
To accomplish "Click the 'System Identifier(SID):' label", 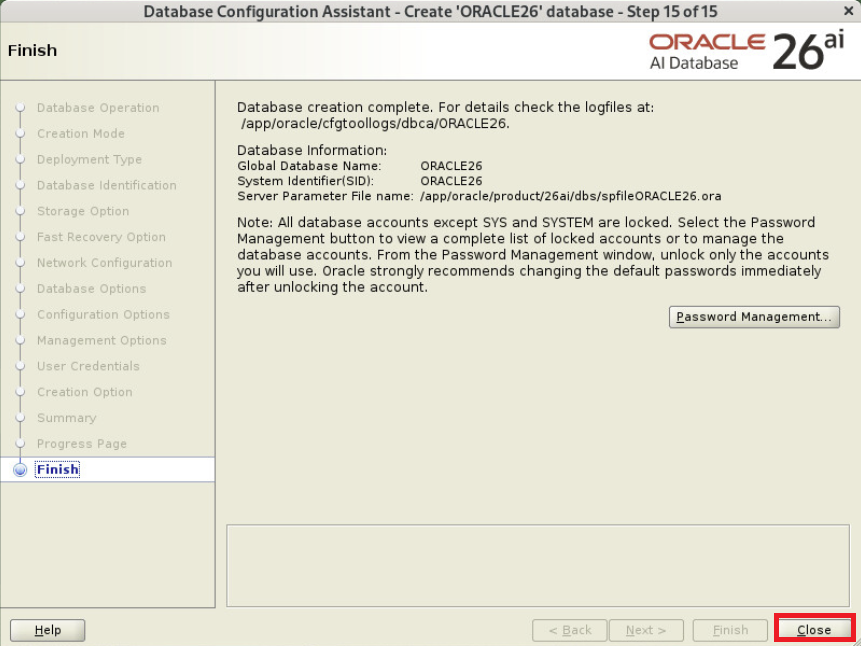I will 305,181.
